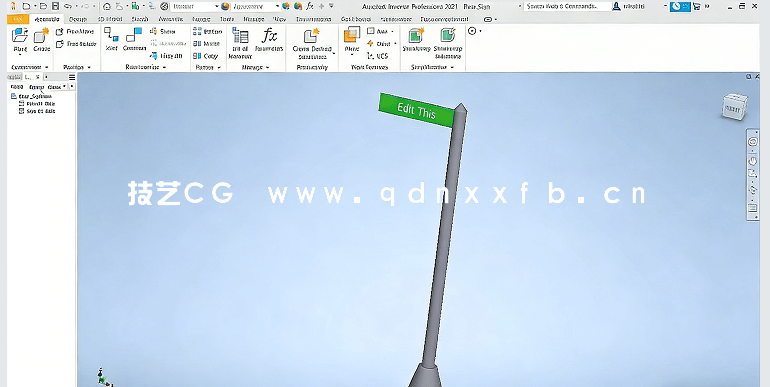Click the circular target dropdown icon in ribbon
Viewport: 770px width, 387px height.
pos(474,31)
